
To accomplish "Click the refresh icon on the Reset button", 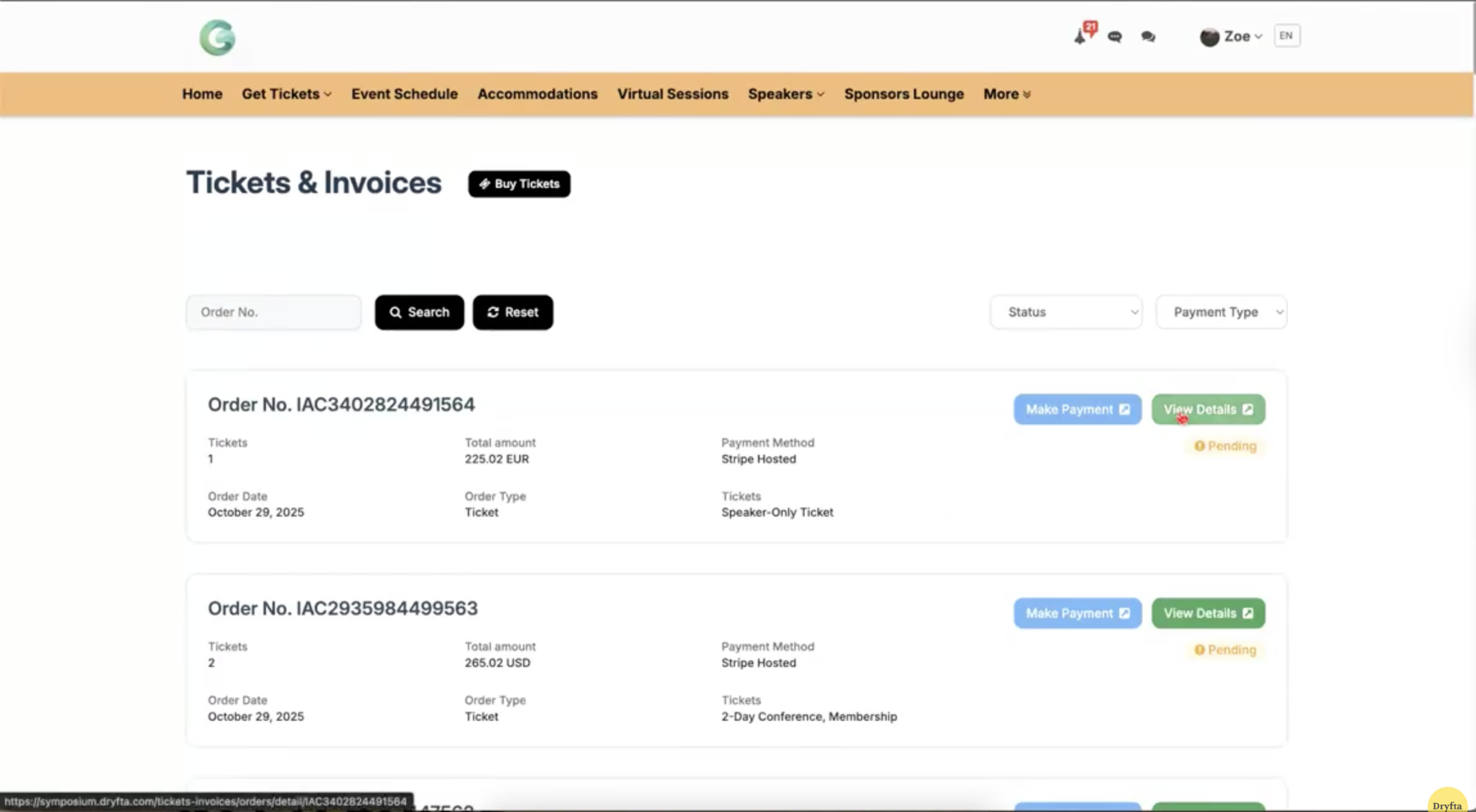I will tap(493, 312).
